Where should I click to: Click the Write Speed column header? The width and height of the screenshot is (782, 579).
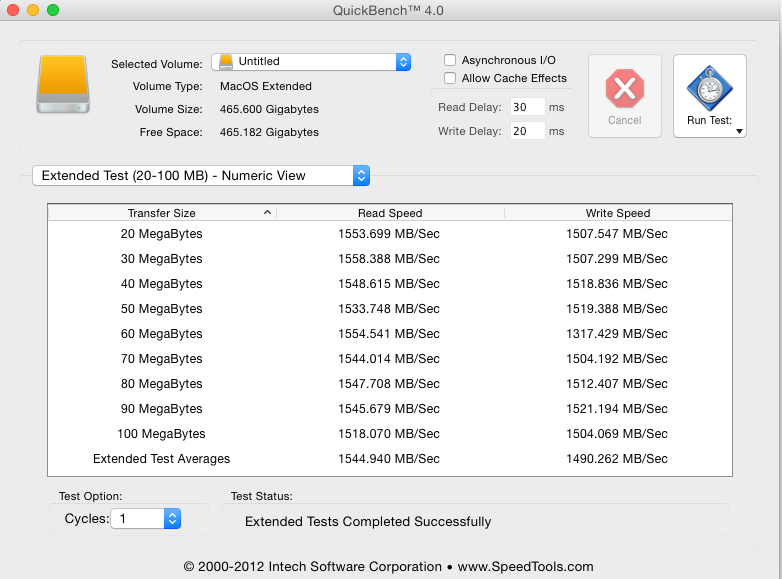[618, 213]
